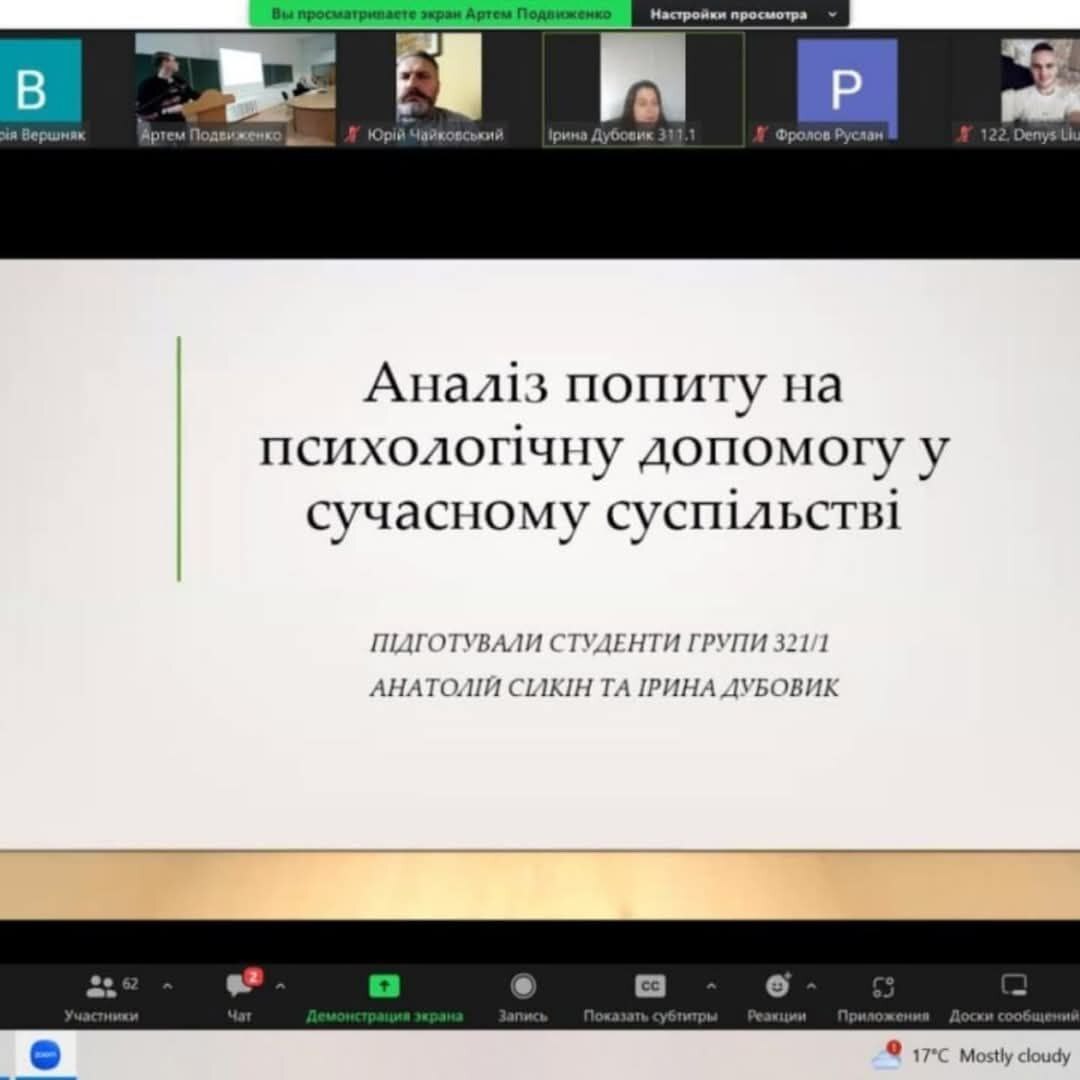Open the Приложения apps icon

[883, 987]
